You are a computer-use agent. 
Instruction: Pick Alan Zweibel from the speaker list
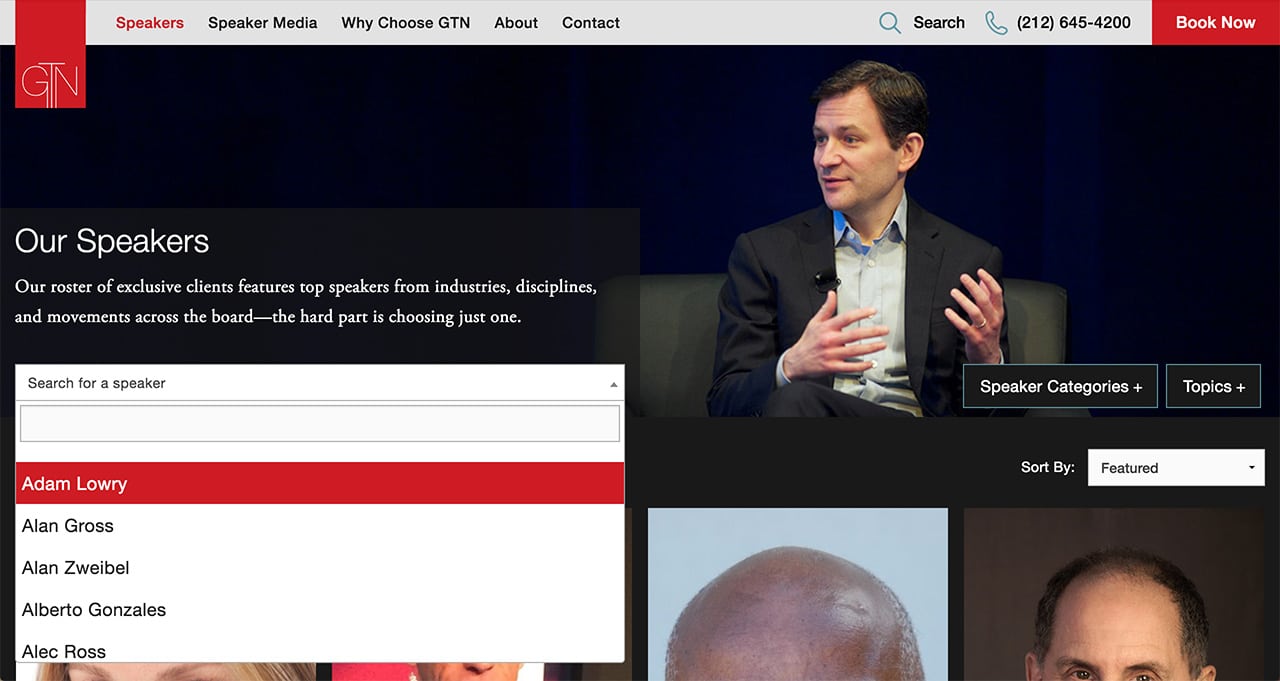(x=320, y=567)
